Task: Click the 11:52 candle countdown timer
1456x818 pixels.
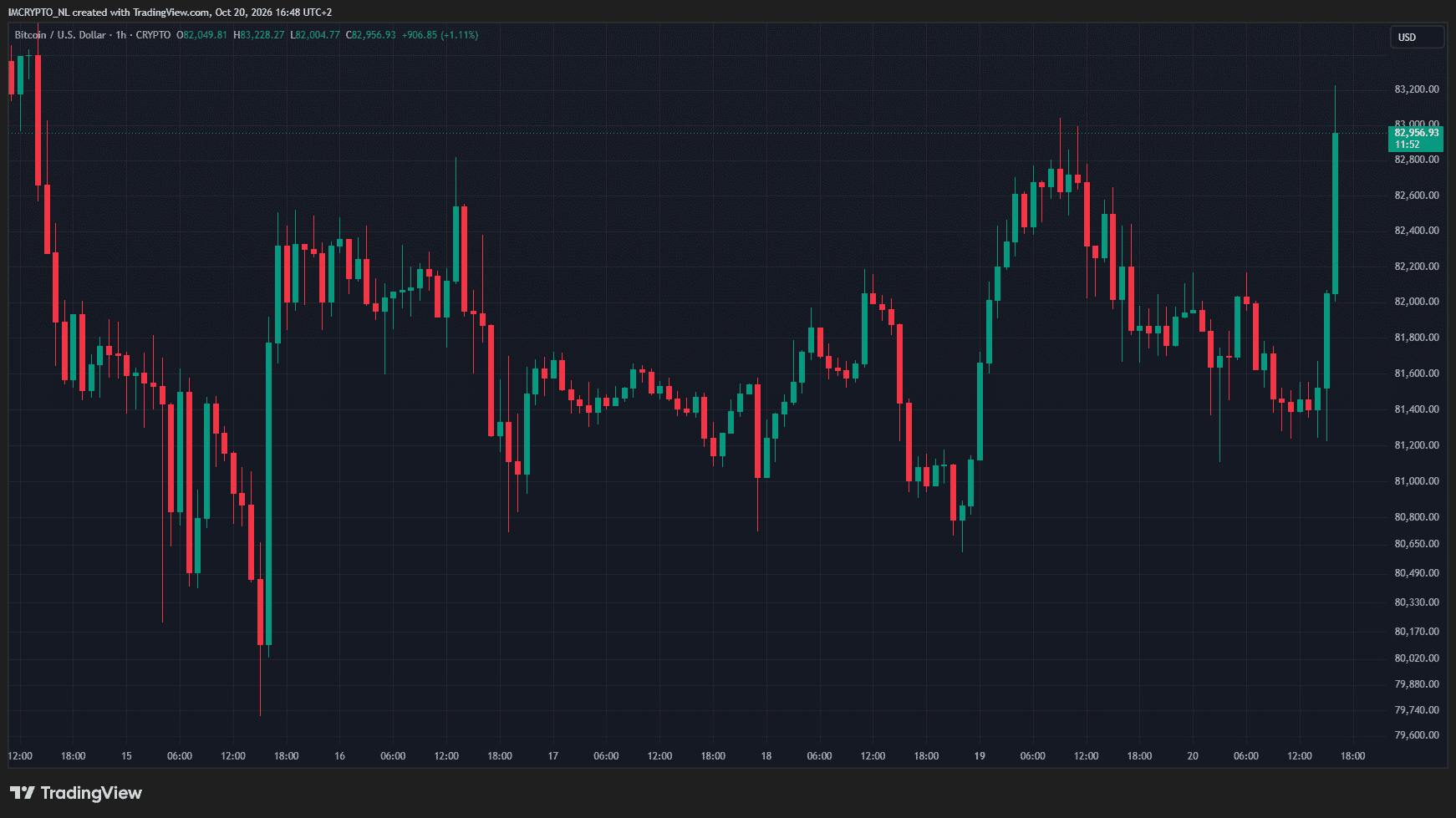Action: pyautogui.click(x=1407, y=145)
